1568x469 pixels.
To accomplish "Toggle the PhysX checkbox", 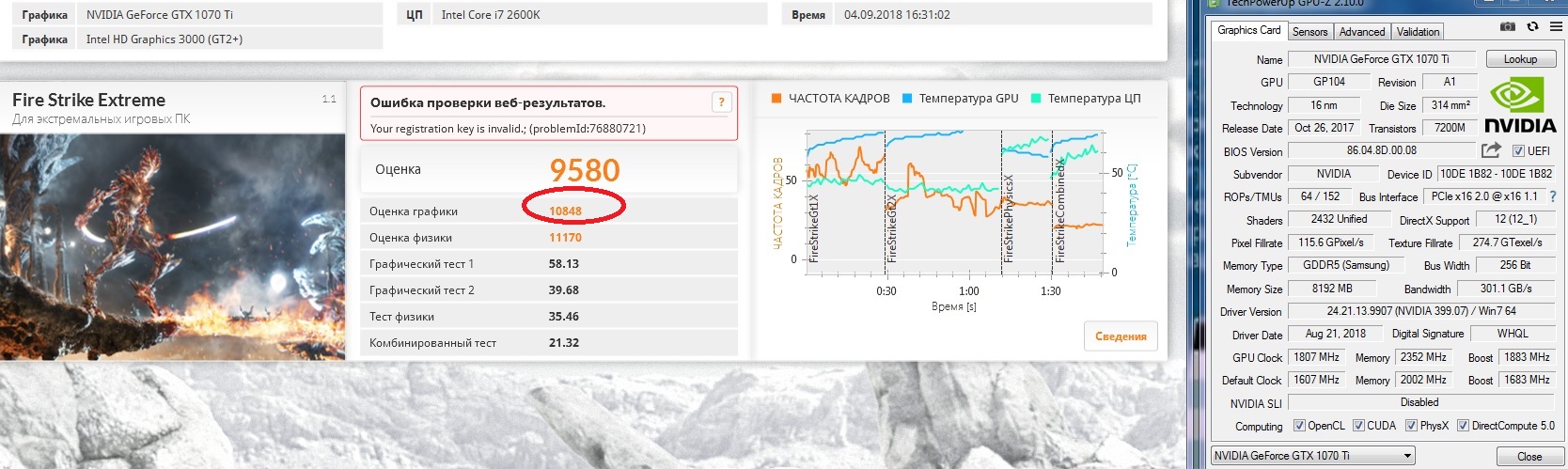I will point(1411,425).
